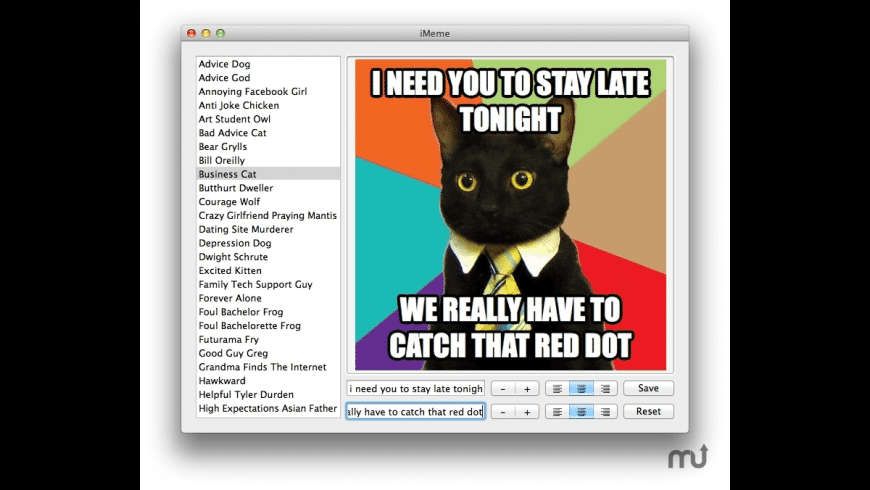Select Advice God in the meme list

click(268, 78)
